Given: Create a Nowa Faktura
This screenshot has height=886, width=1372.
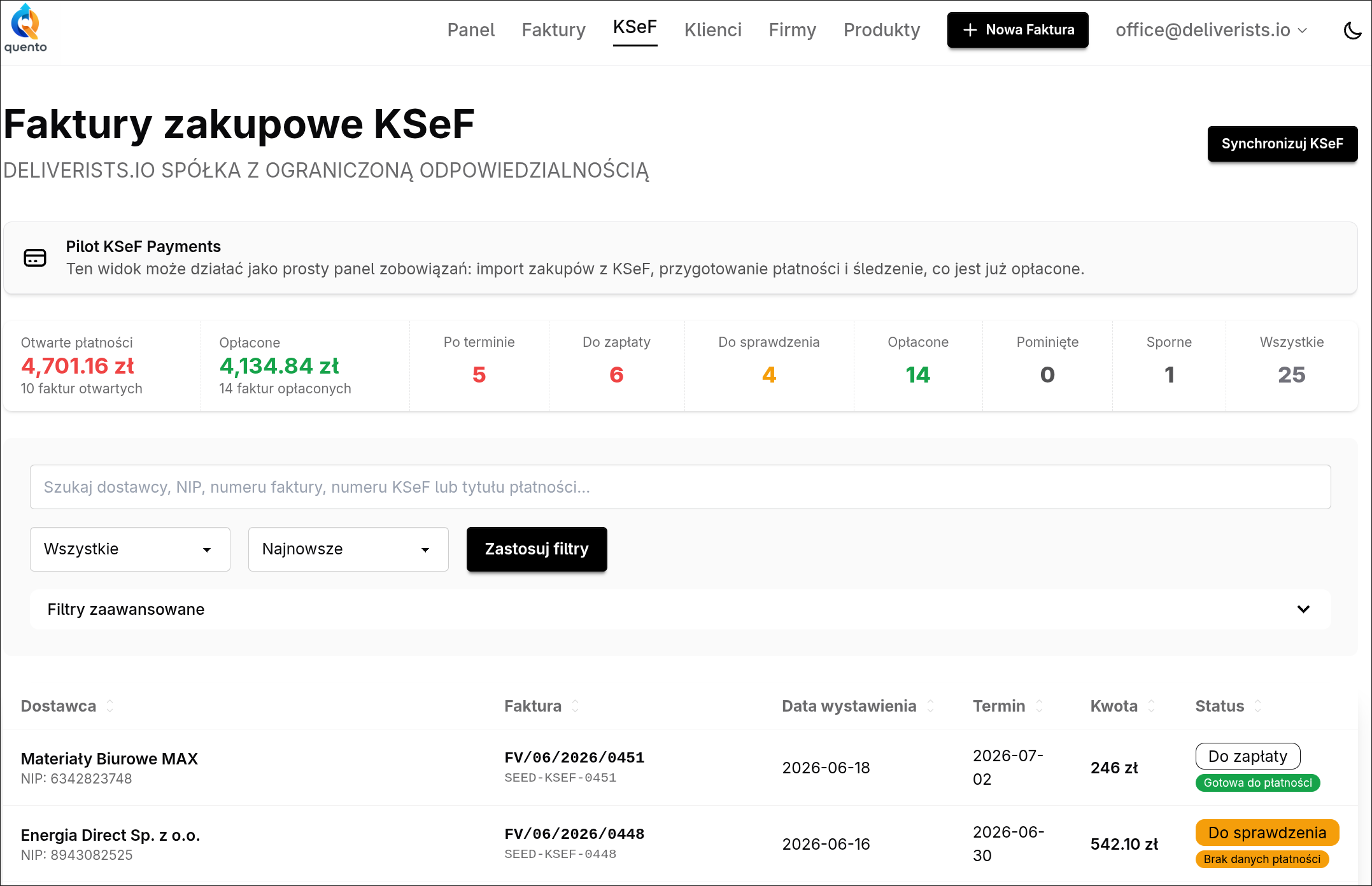Looking at the screenshot, I should click(1017, 30).
